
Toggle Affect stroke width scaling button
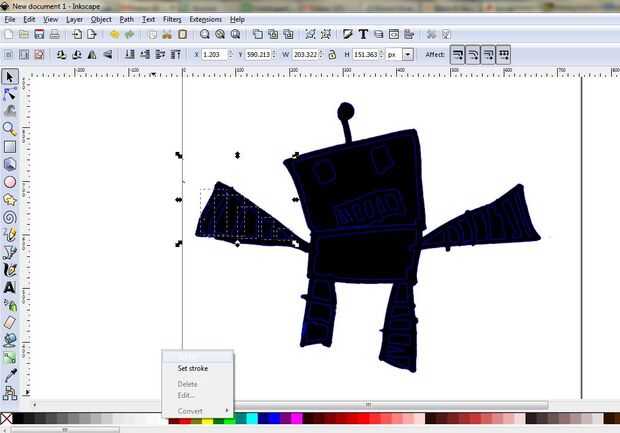[458, 55]
